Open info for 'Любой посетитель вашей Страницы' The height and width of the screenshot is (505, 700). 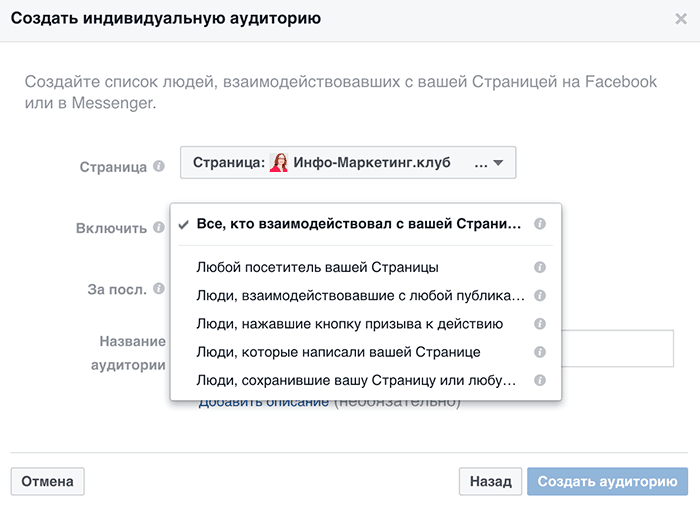pyautogui.click(x=540, y=267)
